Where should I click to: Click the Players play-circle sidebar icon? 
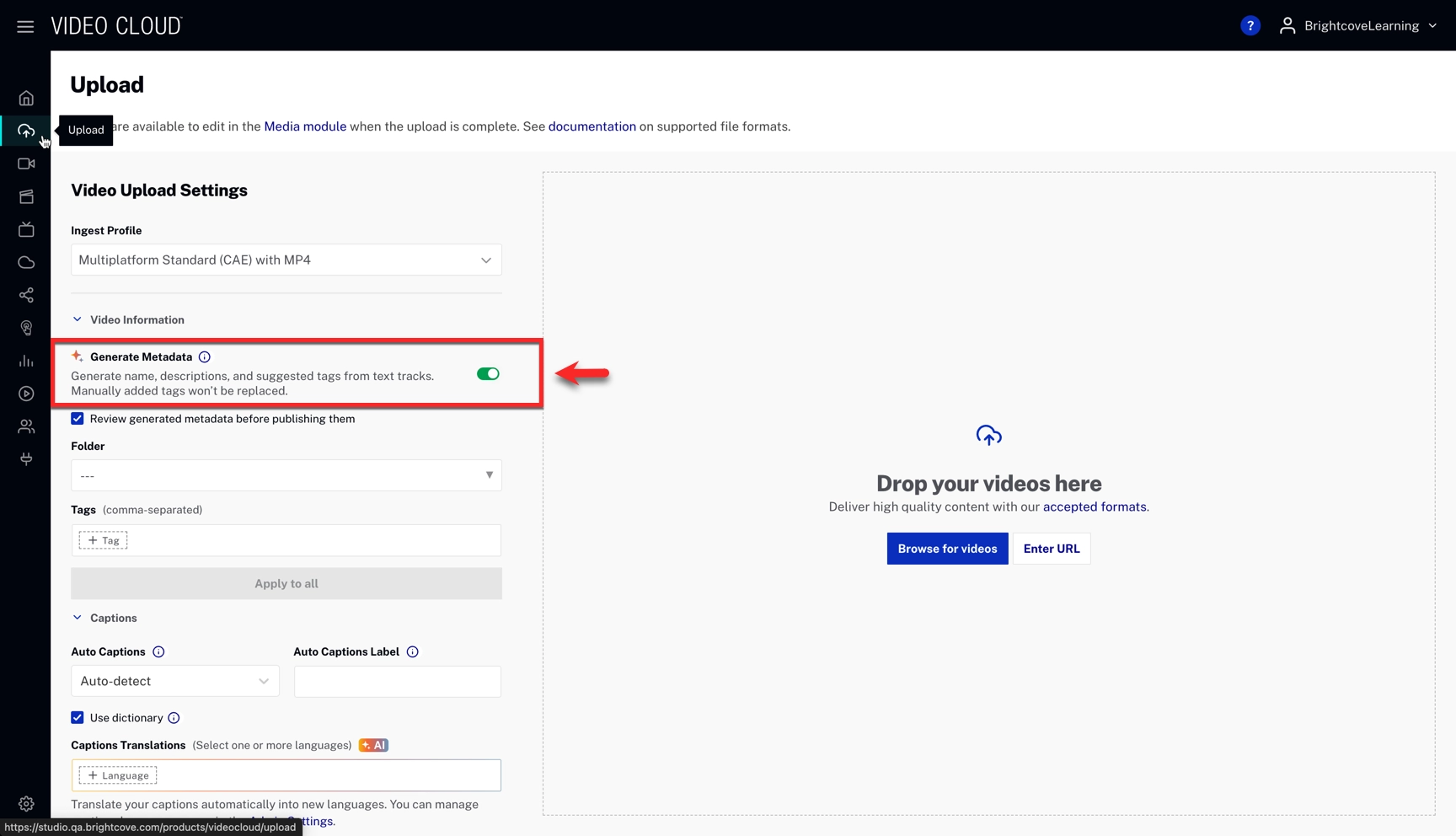coord(26,394)
